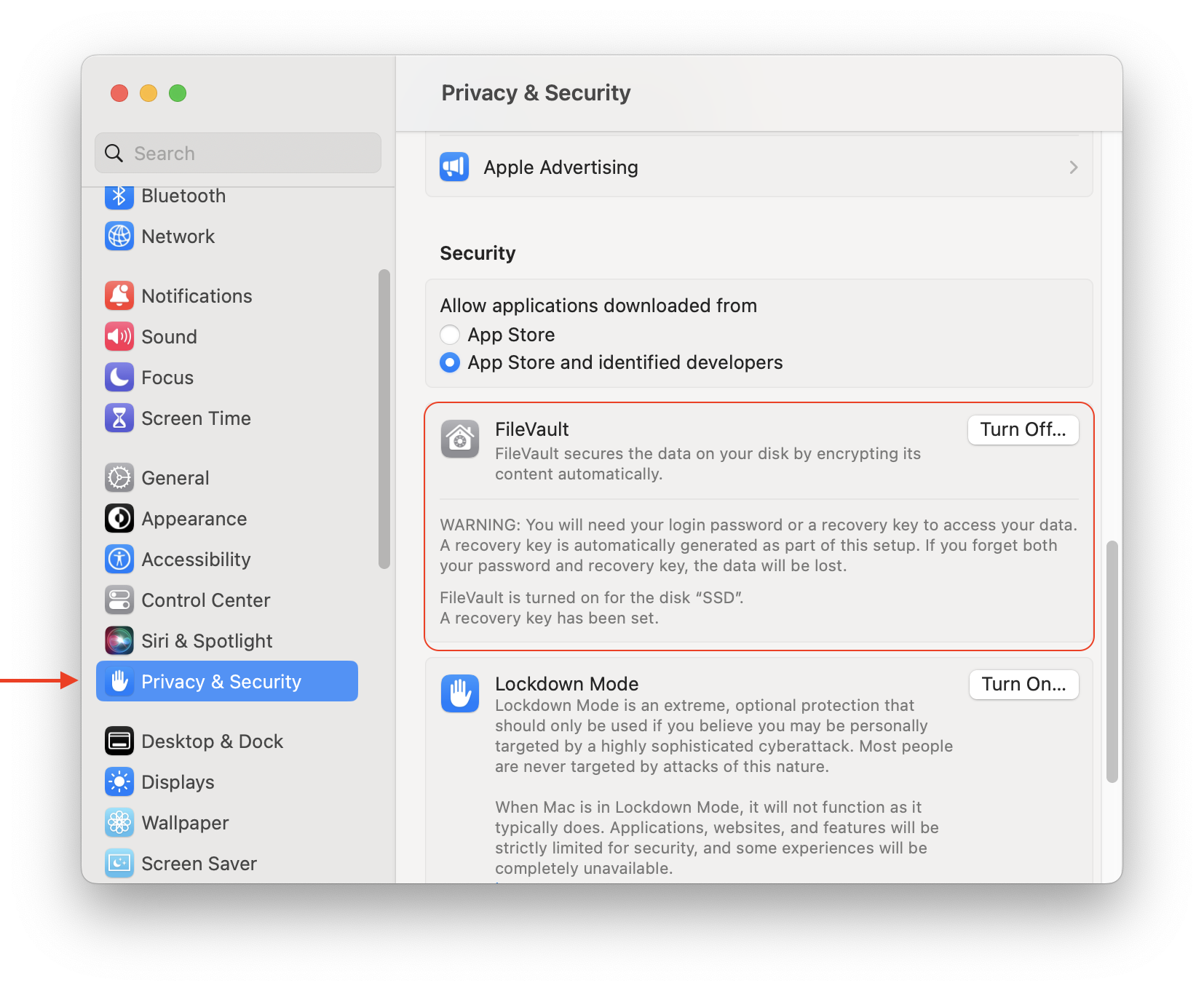
Task: Open Apple Advertising chevron arrow
Action: click(1074, 167)
